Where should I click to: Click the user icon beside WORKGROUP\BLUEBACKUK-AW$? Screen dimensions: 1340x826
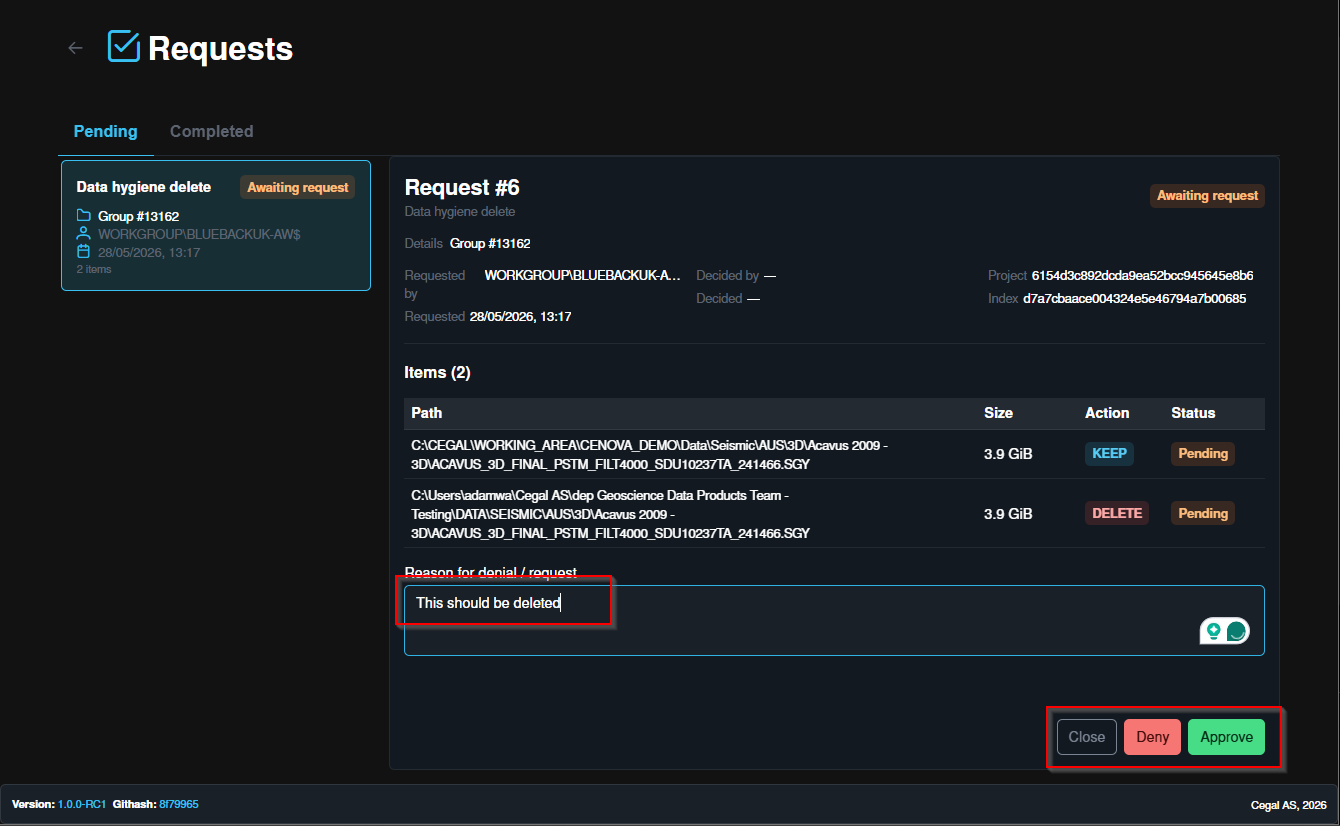click(x=84, y=234)
